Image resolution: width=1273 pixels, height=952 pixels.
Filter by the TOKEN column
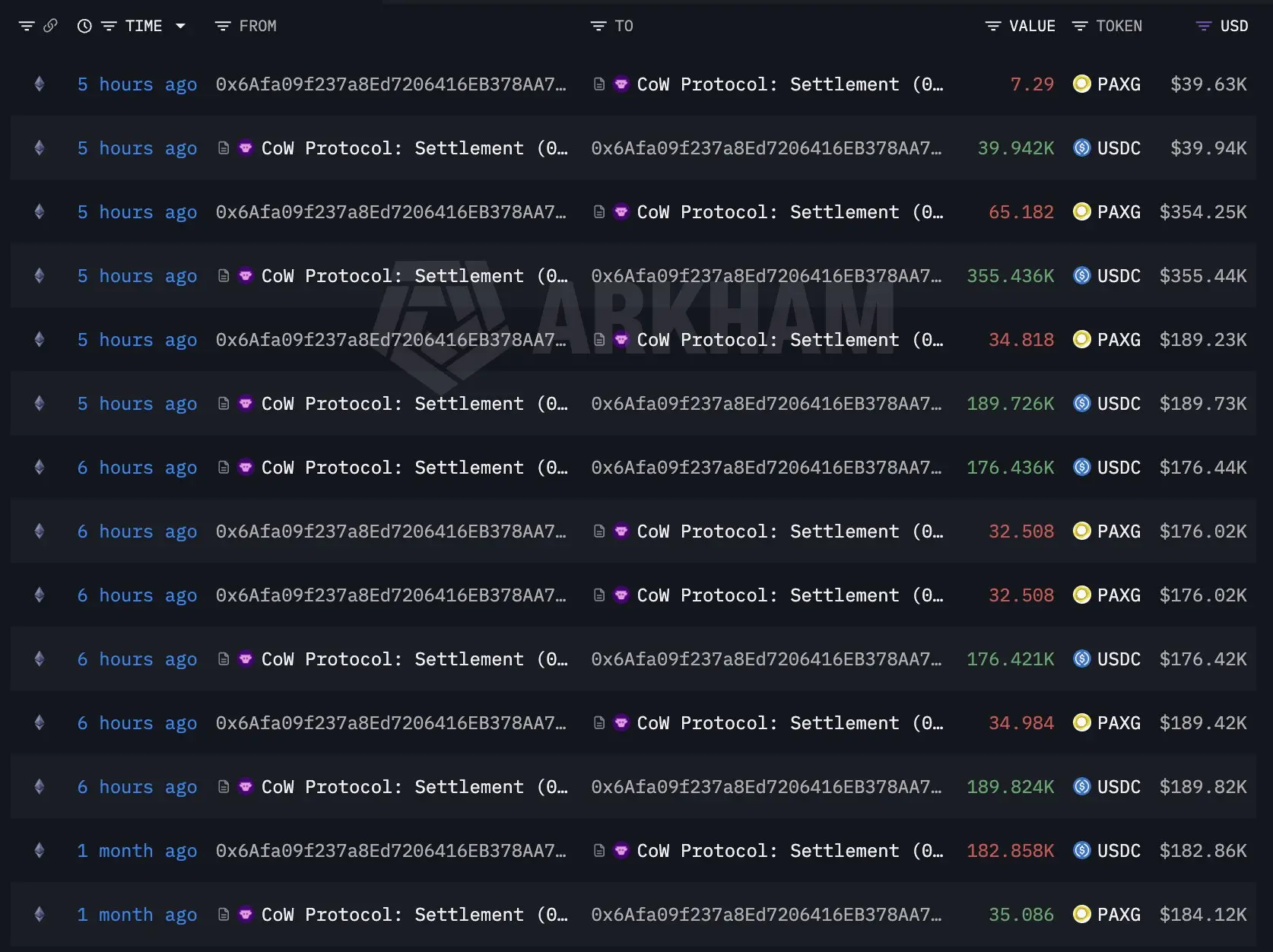click(1080, 26)
